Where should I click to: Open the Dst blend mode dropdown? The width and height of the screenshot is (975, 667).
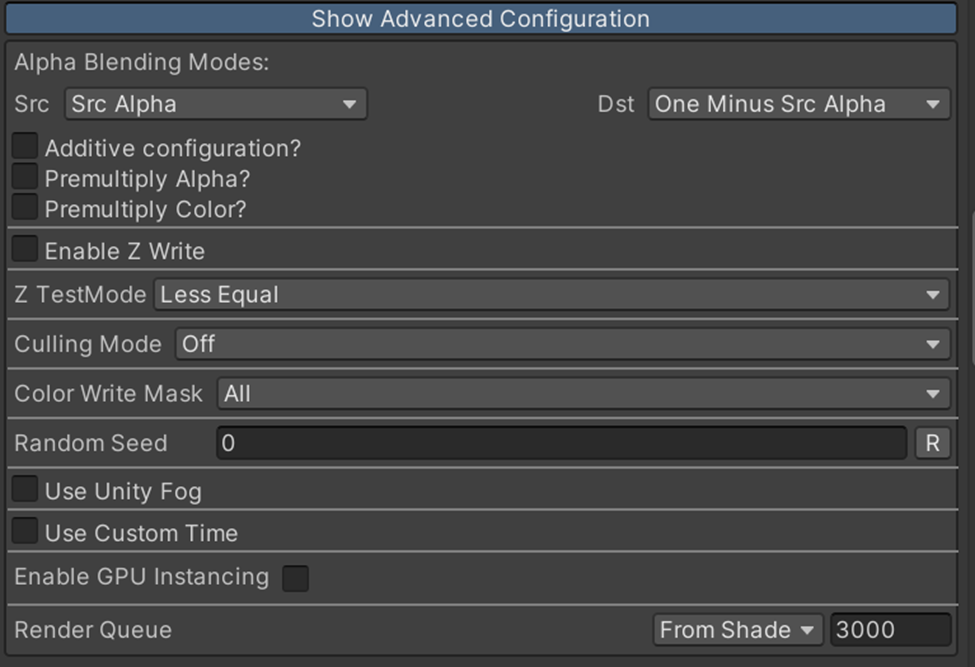(799, 104)
